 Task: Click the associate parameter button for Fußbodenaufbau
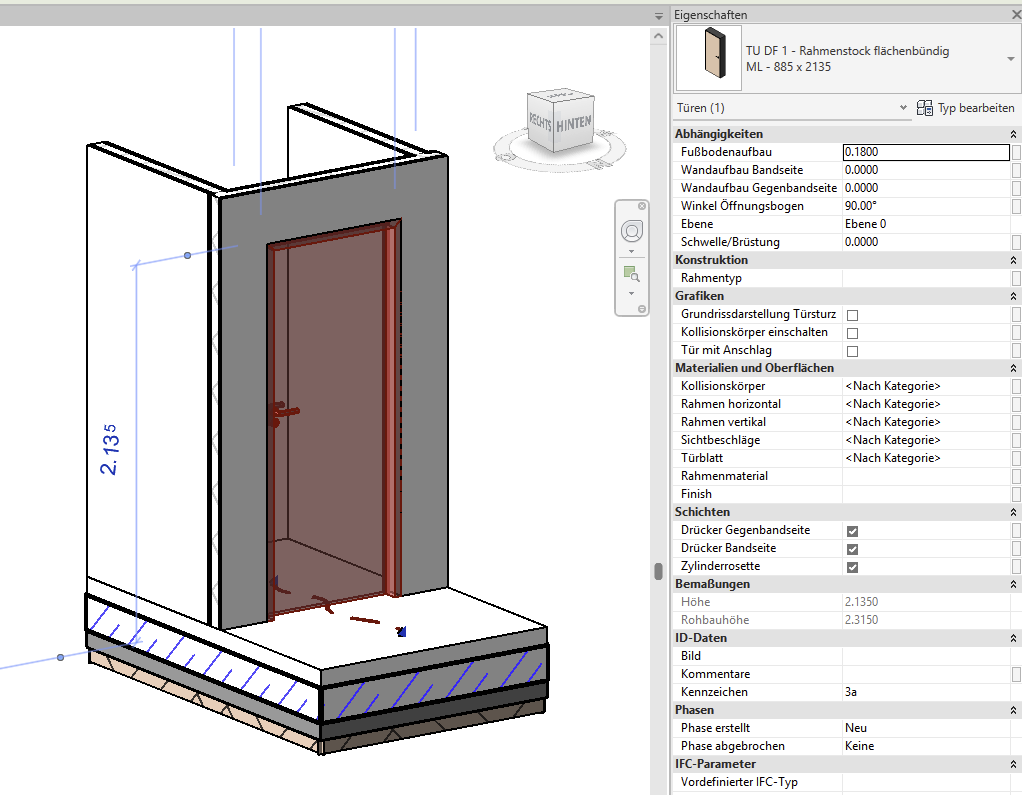[x=1016, y=152]
